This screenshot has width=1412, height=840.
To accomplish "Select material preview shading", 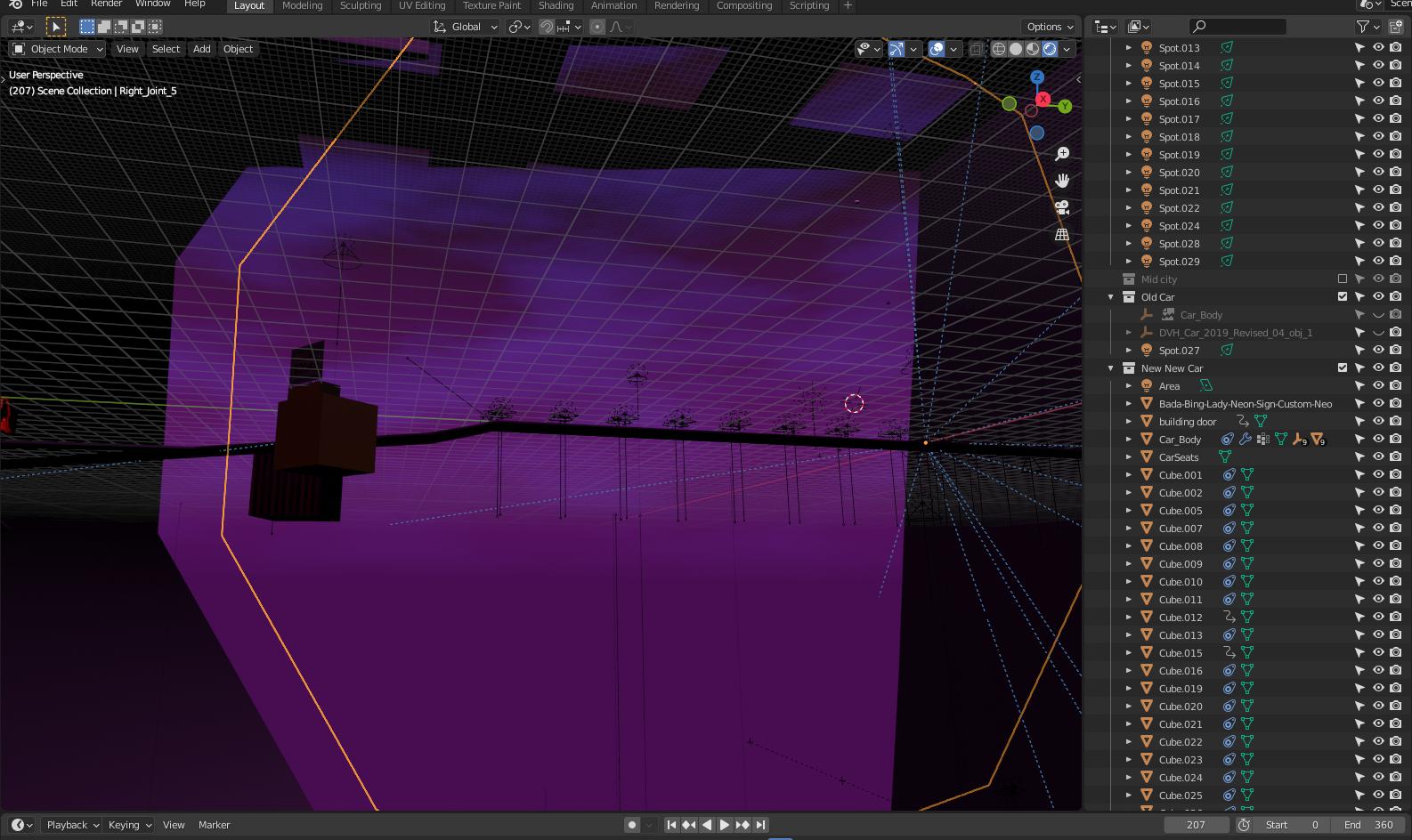I will pos(1033,49).
